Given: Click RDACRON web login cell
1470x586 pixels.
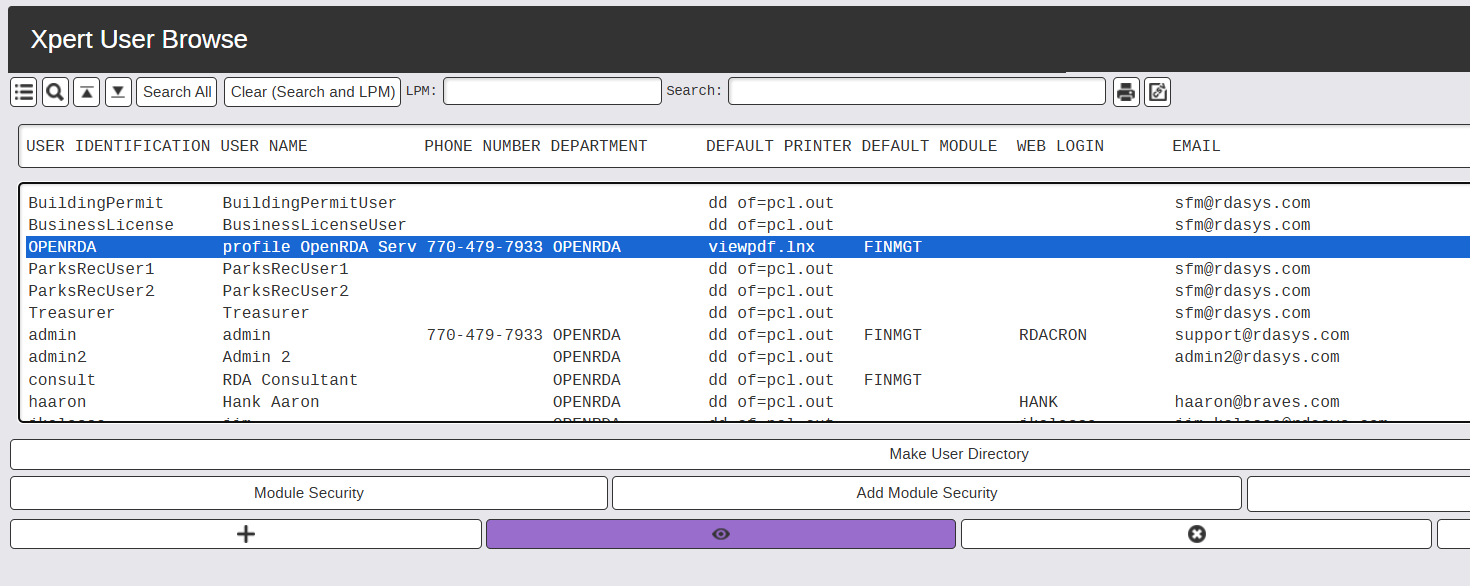Looking at the screenshot, I should point(1053,335).
